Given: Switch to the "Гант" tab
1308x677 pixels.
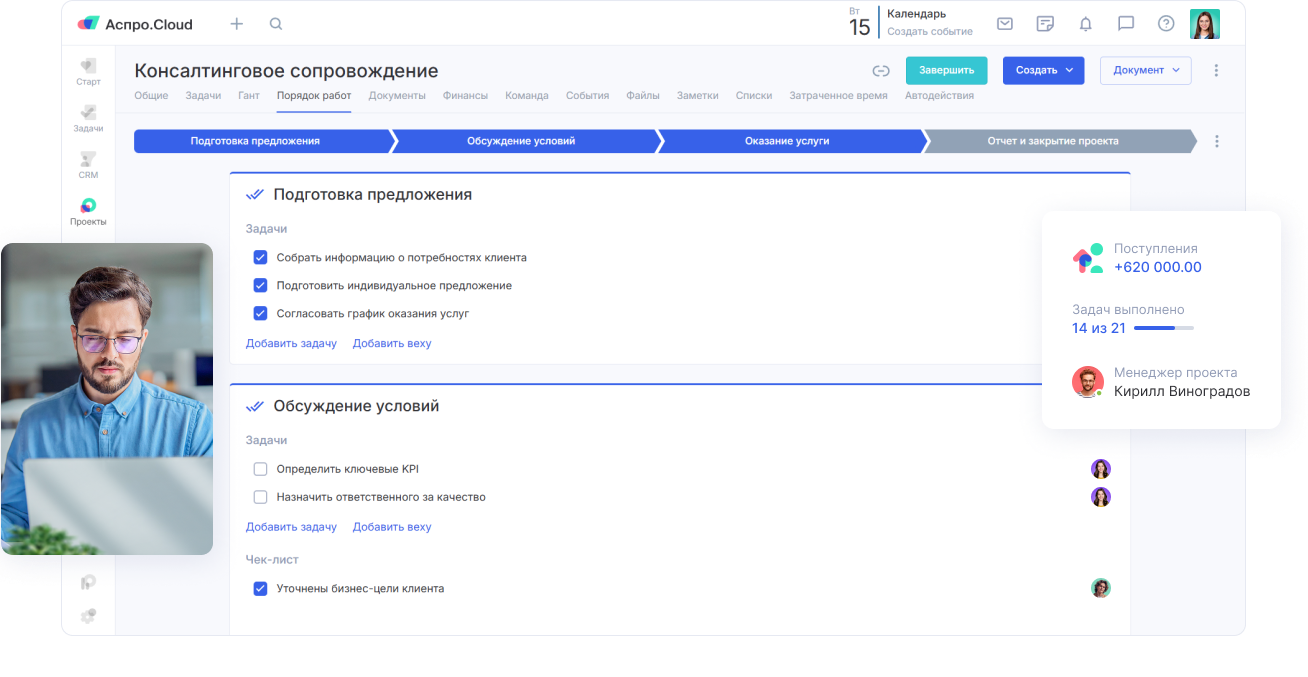Looking at the screenshot, I should [x=249, y=96].
